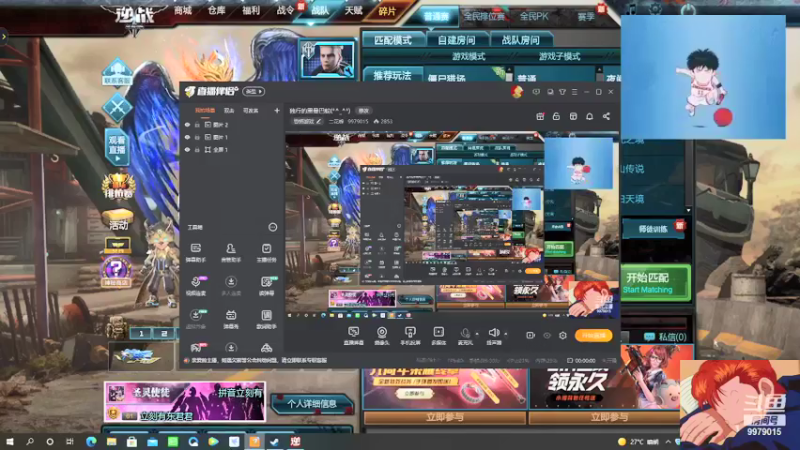
Task: Select the 全民PK tab in game
Action: coord(534,16)
